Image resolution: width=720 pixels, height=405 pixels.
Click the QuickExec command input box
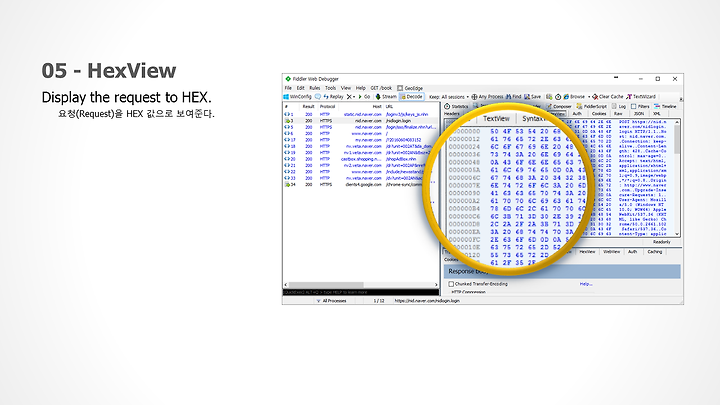point(361,292)
